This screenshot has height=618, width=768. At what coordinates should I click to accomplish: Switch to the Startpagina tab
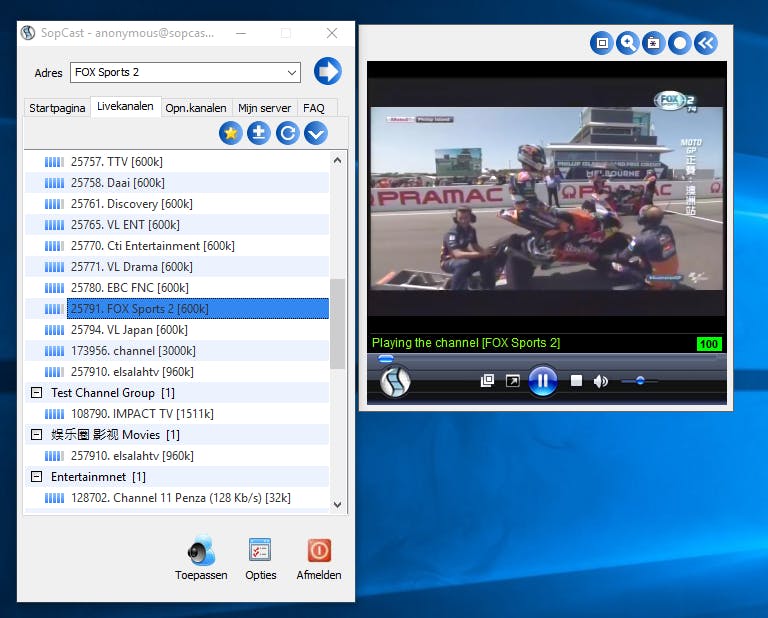tap(57, 108)
